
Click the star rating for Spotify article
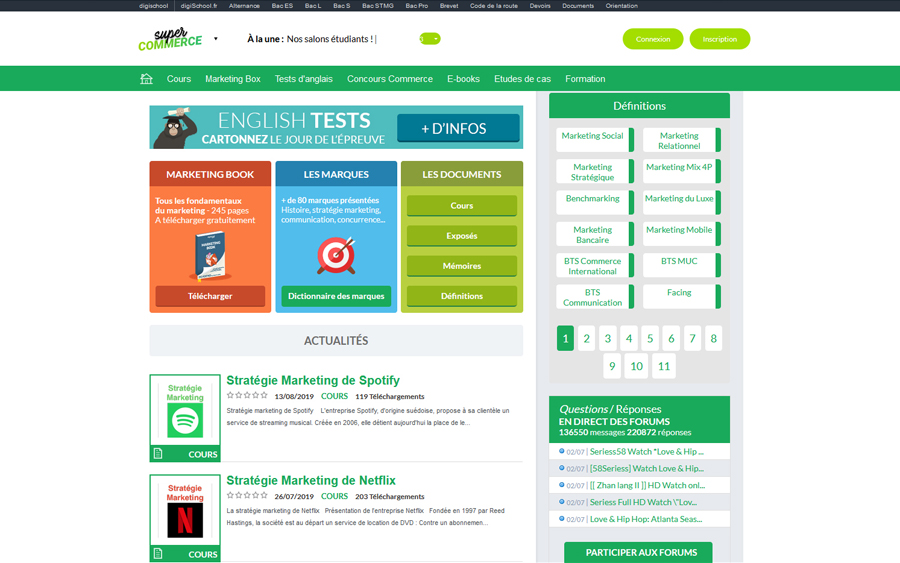246,396
